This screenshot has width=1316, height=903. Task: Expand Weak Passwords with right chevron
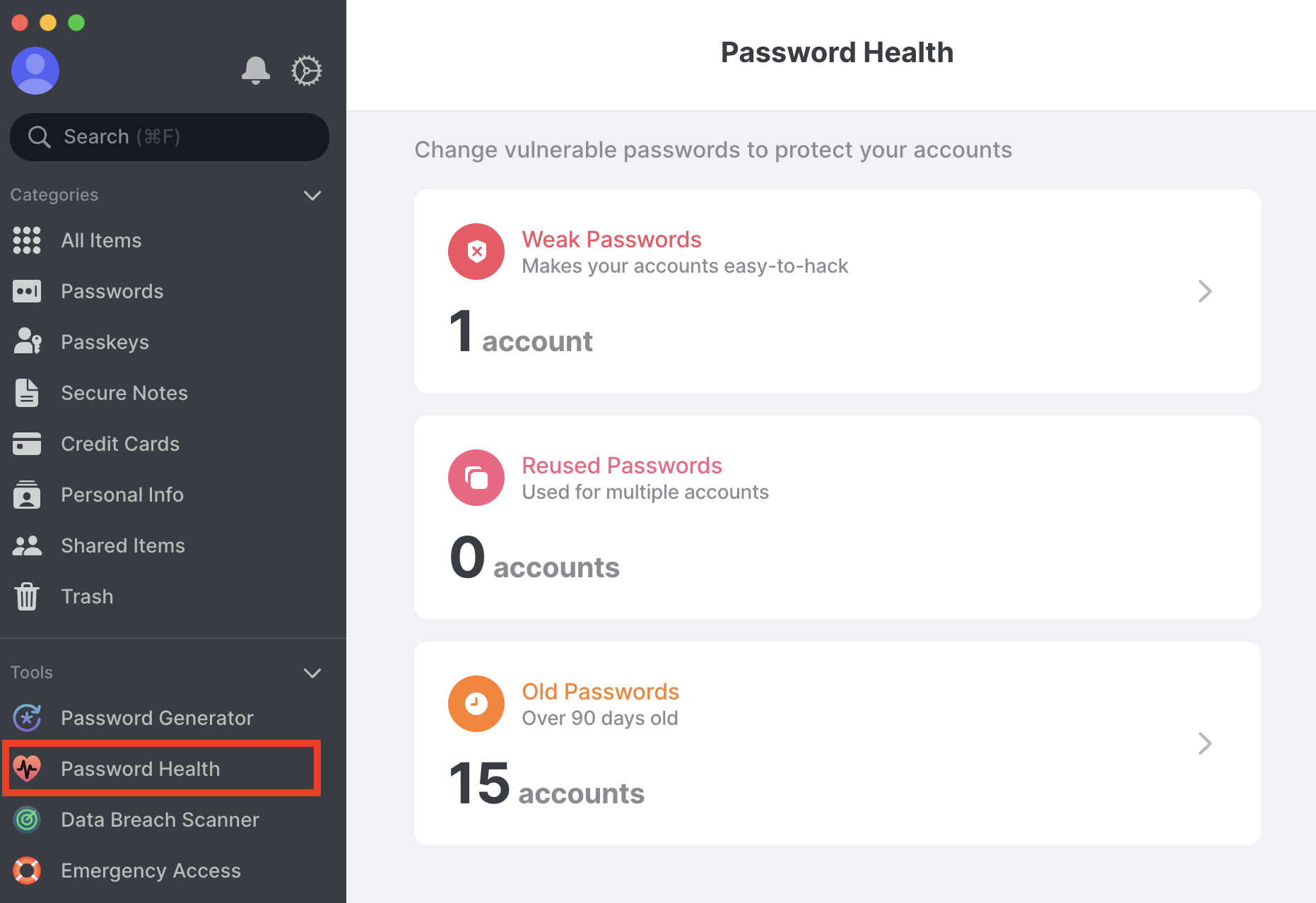(x=1205, y=291)
